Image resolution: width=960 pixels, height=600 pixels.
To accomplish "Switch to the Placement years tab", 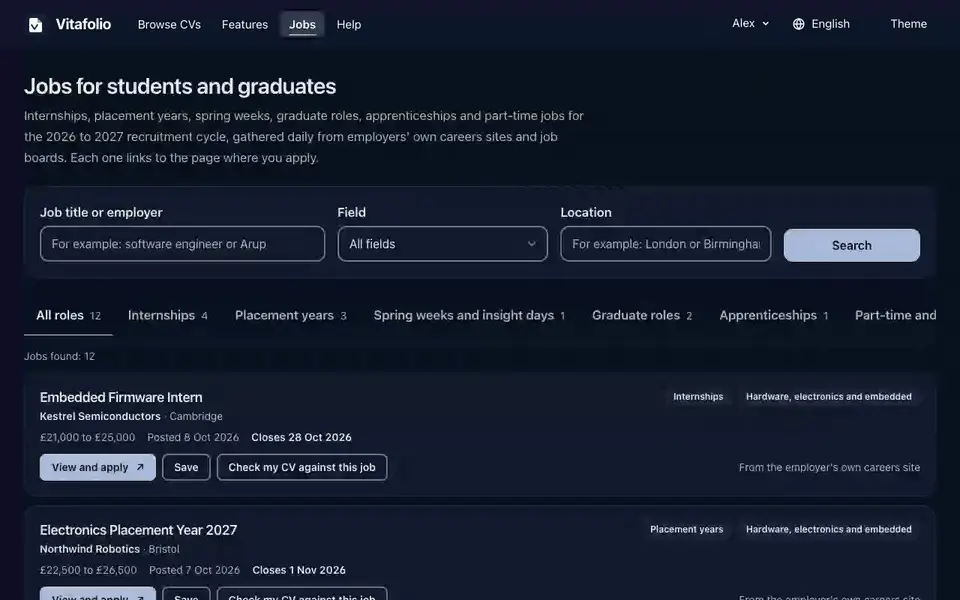I will tap(291, 315).
